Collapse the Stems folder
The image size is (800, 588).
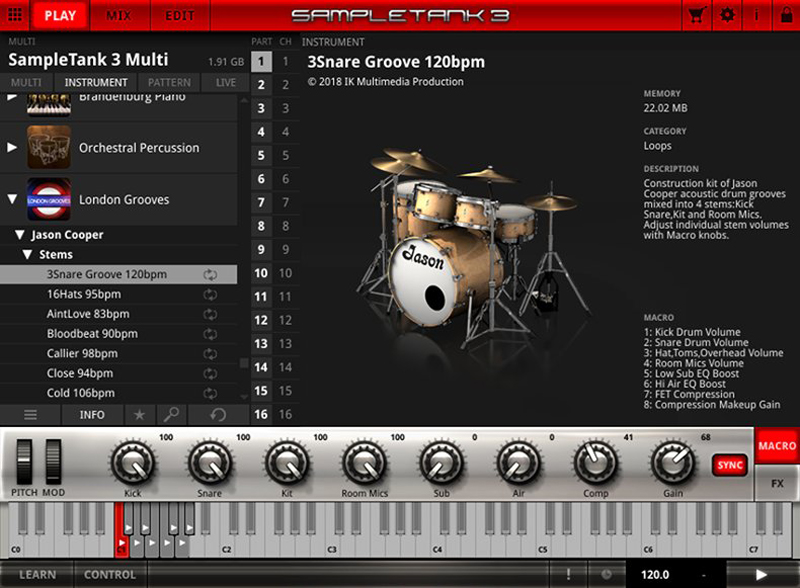pyautogui.click(x=28, y=254)
